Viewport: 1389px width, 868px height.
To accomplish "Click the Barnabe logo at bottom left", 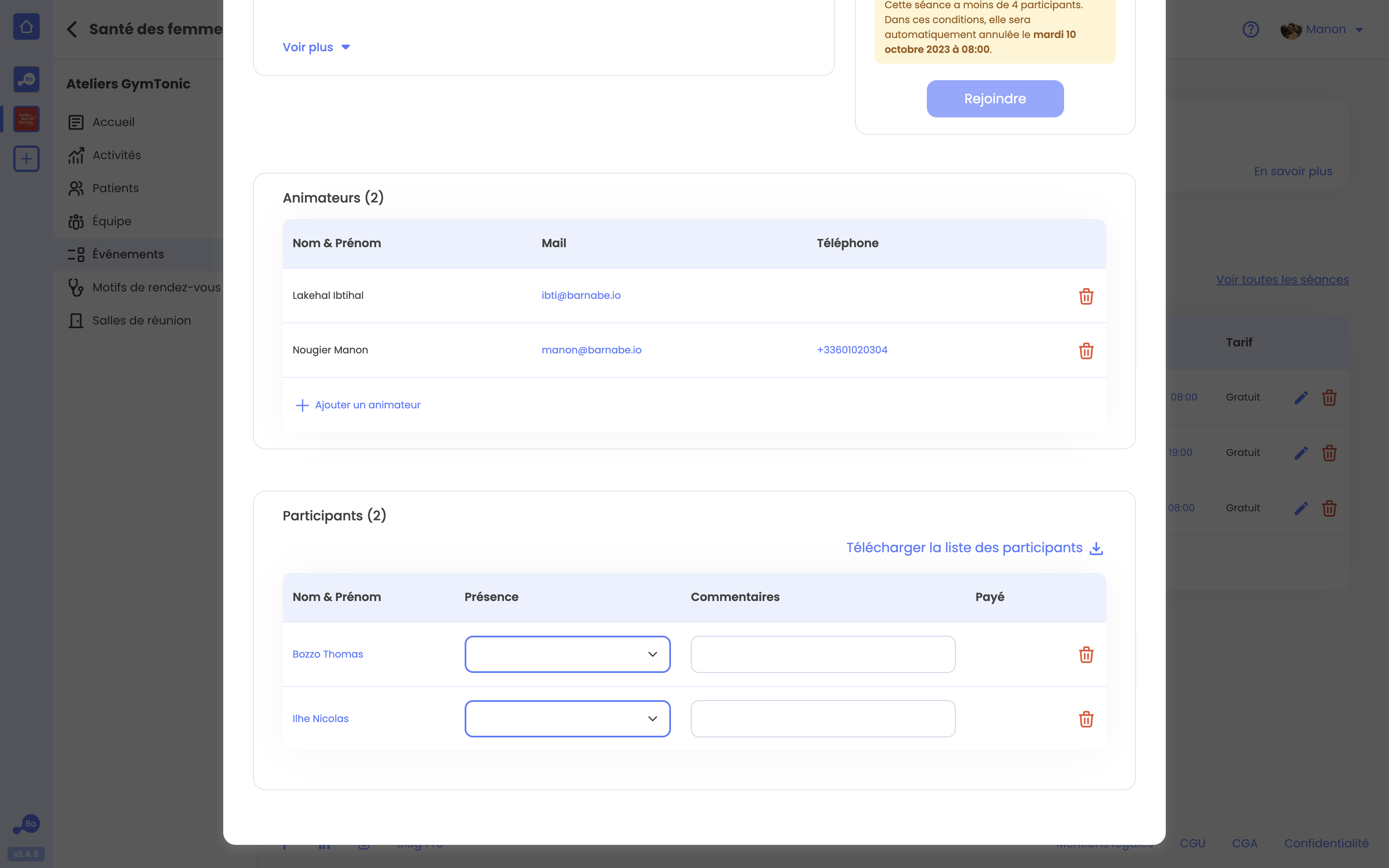I will tap(26, 824).
